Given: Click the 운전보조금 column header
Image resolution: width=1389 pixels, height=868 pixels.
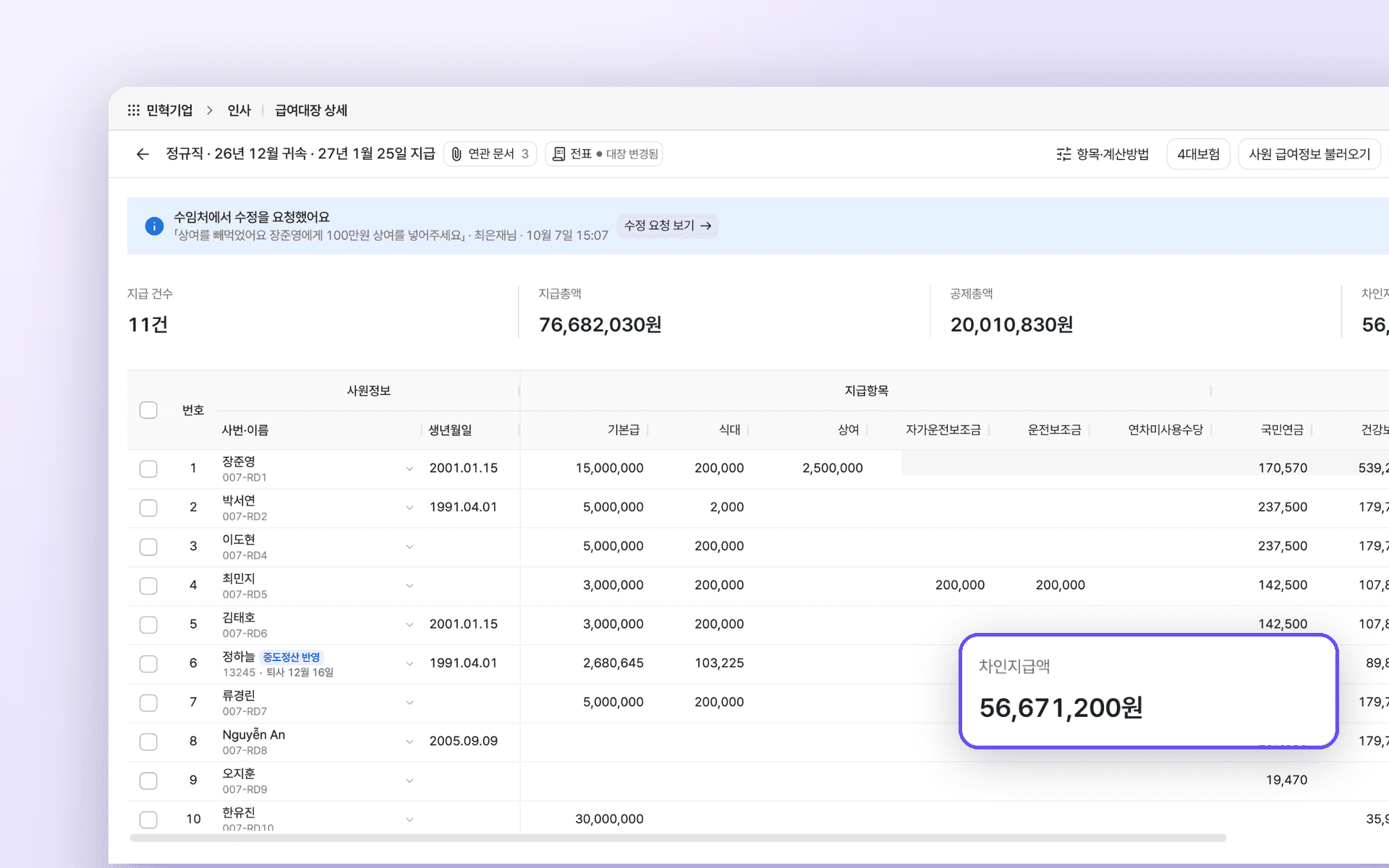Looking at the screenshot, I should click(x=1054, y=430).
